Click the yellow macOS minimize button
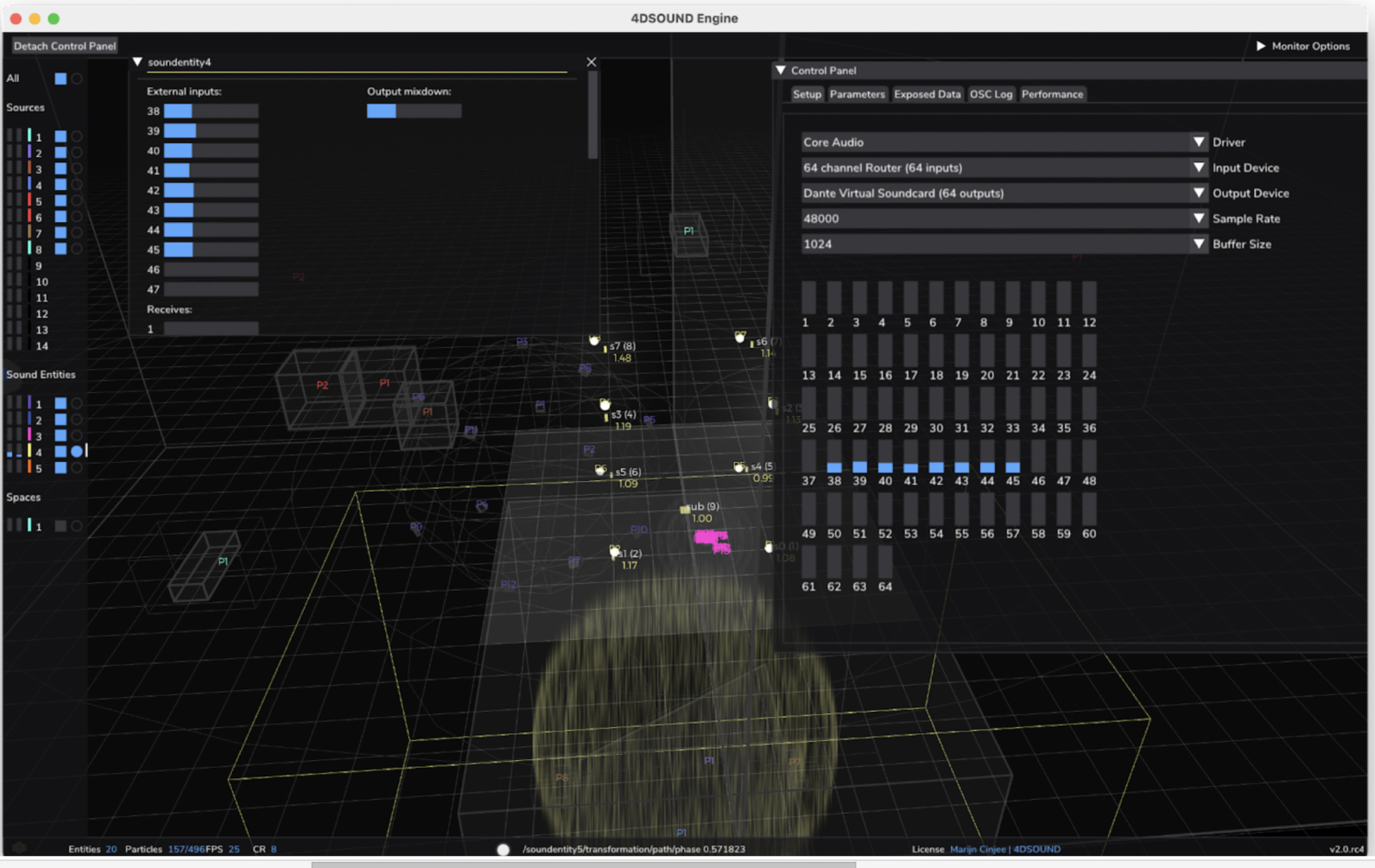Viewport: 1375px width, 868px height. coord(35,18)
